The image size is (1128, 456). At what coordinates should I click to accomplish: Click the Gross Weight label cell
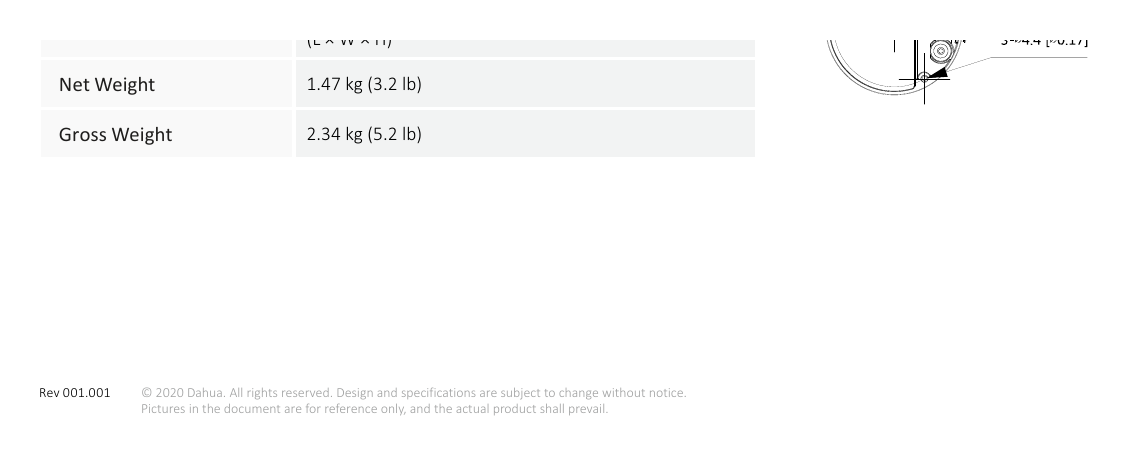coord(167,134)
